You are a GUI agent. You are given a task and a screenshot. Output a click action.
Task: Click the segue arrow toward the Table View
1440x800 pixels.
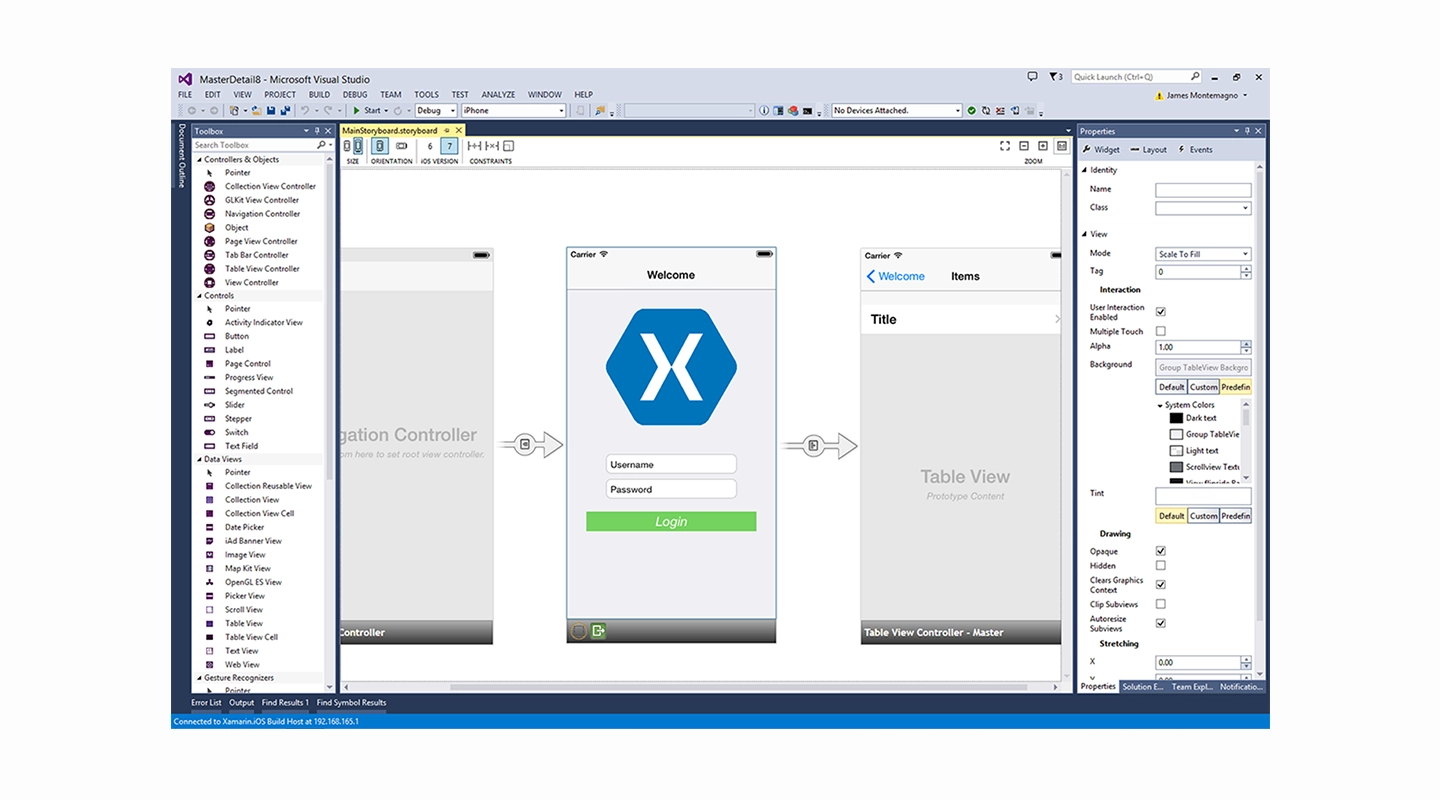[x=819, y=445]
